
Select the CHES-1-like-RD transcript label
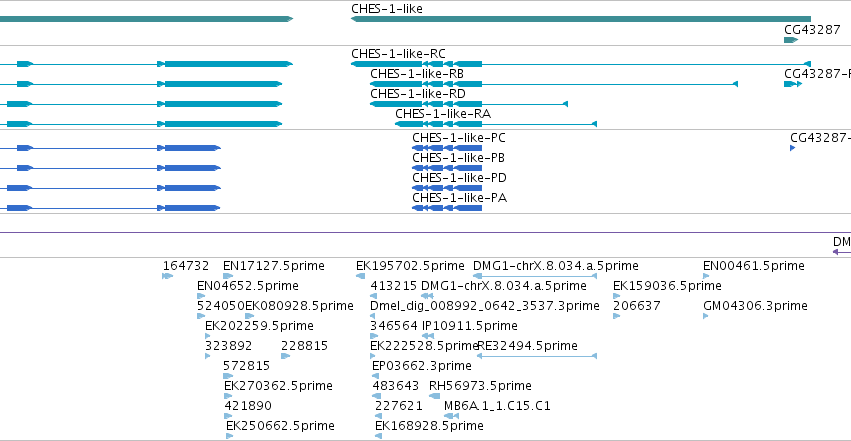(x=418, y=94)
